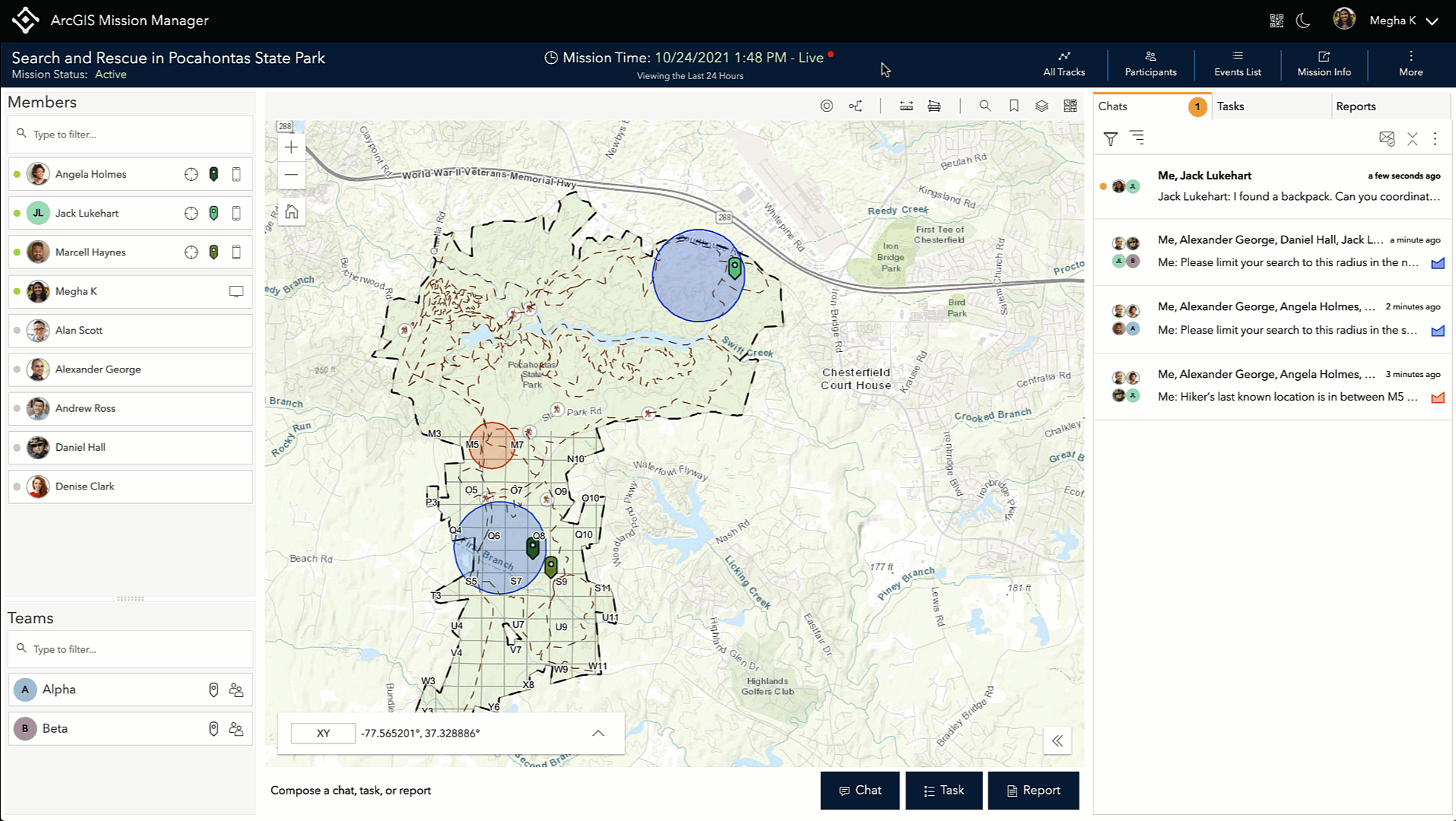View Beta team members icon
This screenshot has width=1456, height=821.
click(236, 729)
